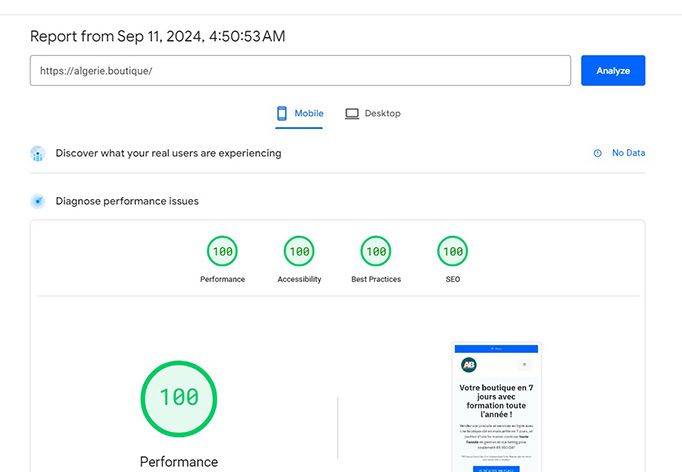Image resolution: width=682 pixels, height=472 pixels.
Task: Click the URL input field
Action: (x=300, y=71)
